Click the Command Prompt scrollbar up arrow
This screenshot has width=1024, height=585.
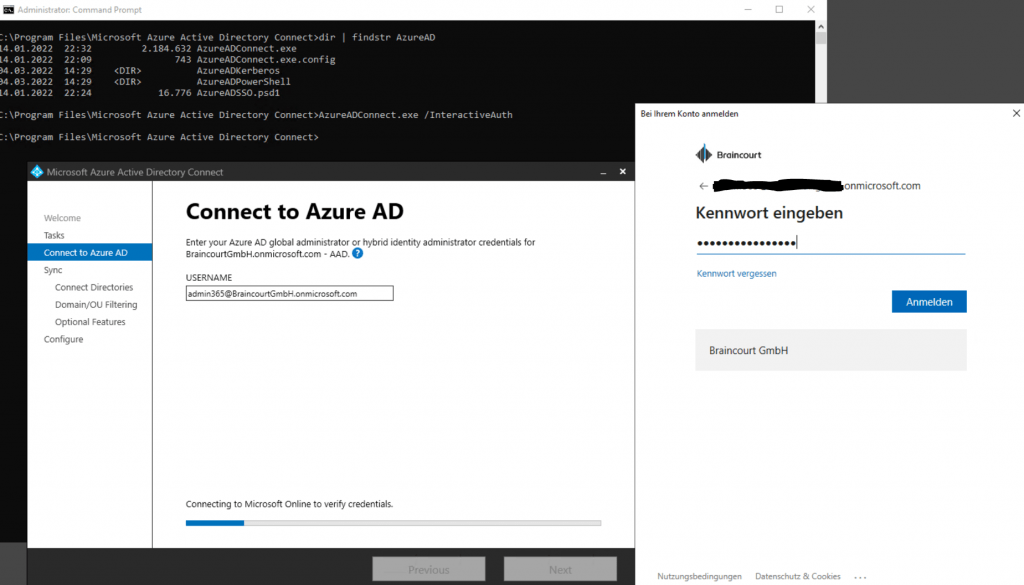(821, 26)
